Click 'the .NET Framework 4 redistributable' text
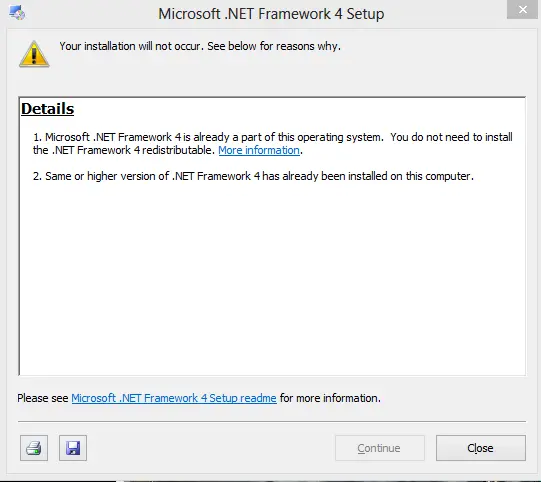The height and width of the screenshot is (482, 541). tap(124, 150)
